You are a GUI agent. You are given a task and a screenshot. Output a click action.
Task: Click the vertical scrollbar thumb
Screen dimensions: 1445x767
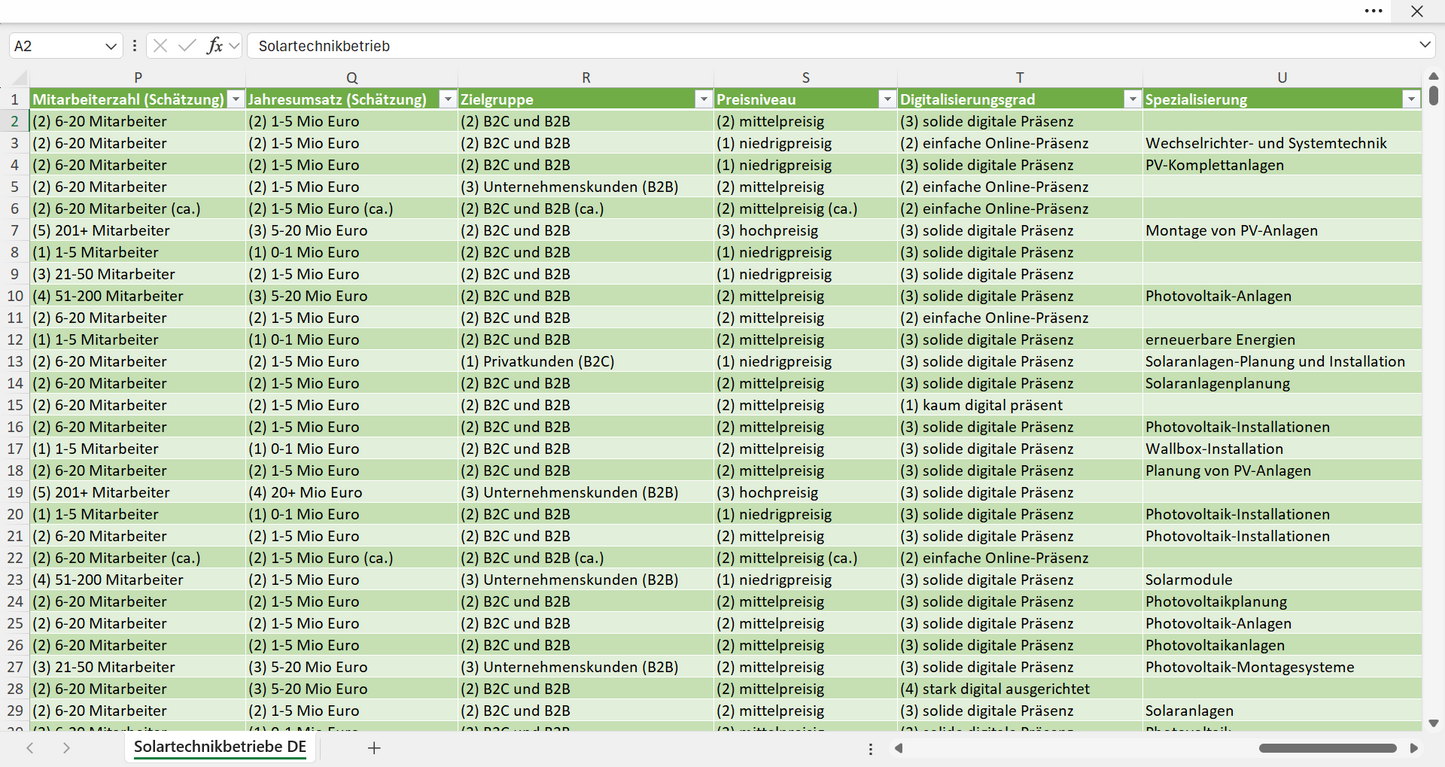(1434, 96)
